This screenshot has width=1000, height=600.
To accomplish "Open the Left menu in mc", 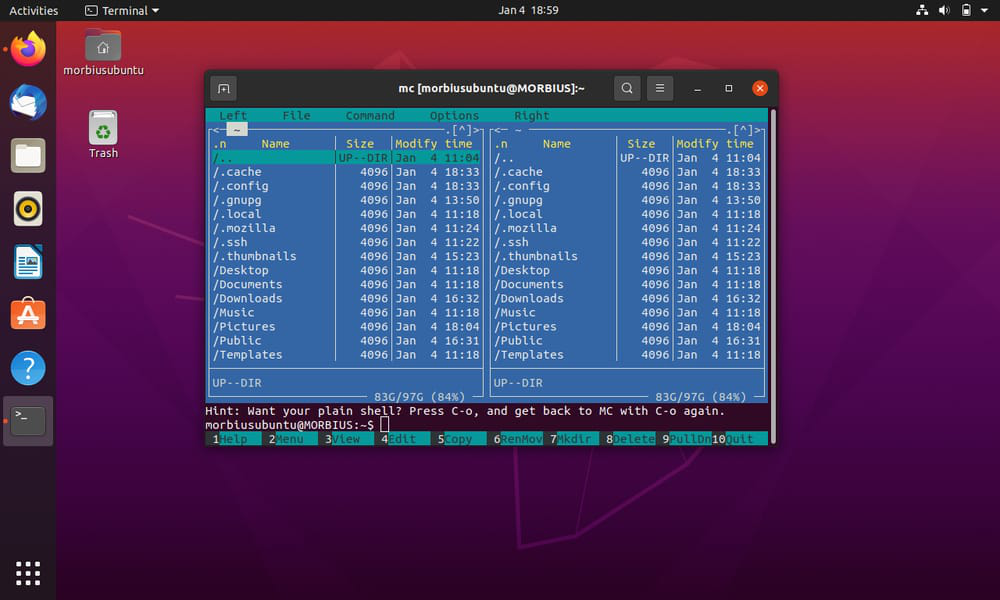I will pyautogui.click(x=233, y=115).
